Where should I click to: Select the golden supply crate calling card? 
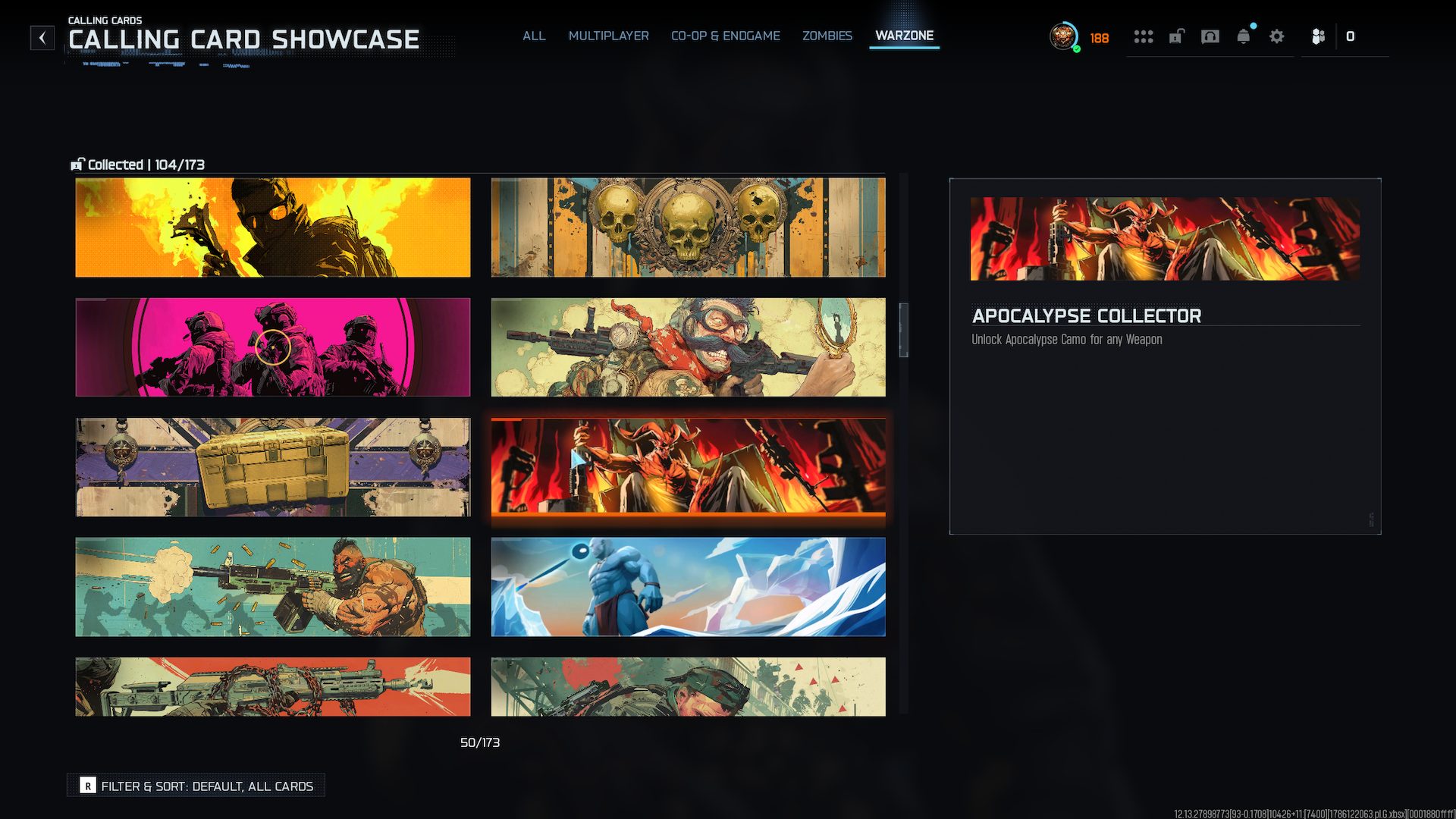(273, 467)
